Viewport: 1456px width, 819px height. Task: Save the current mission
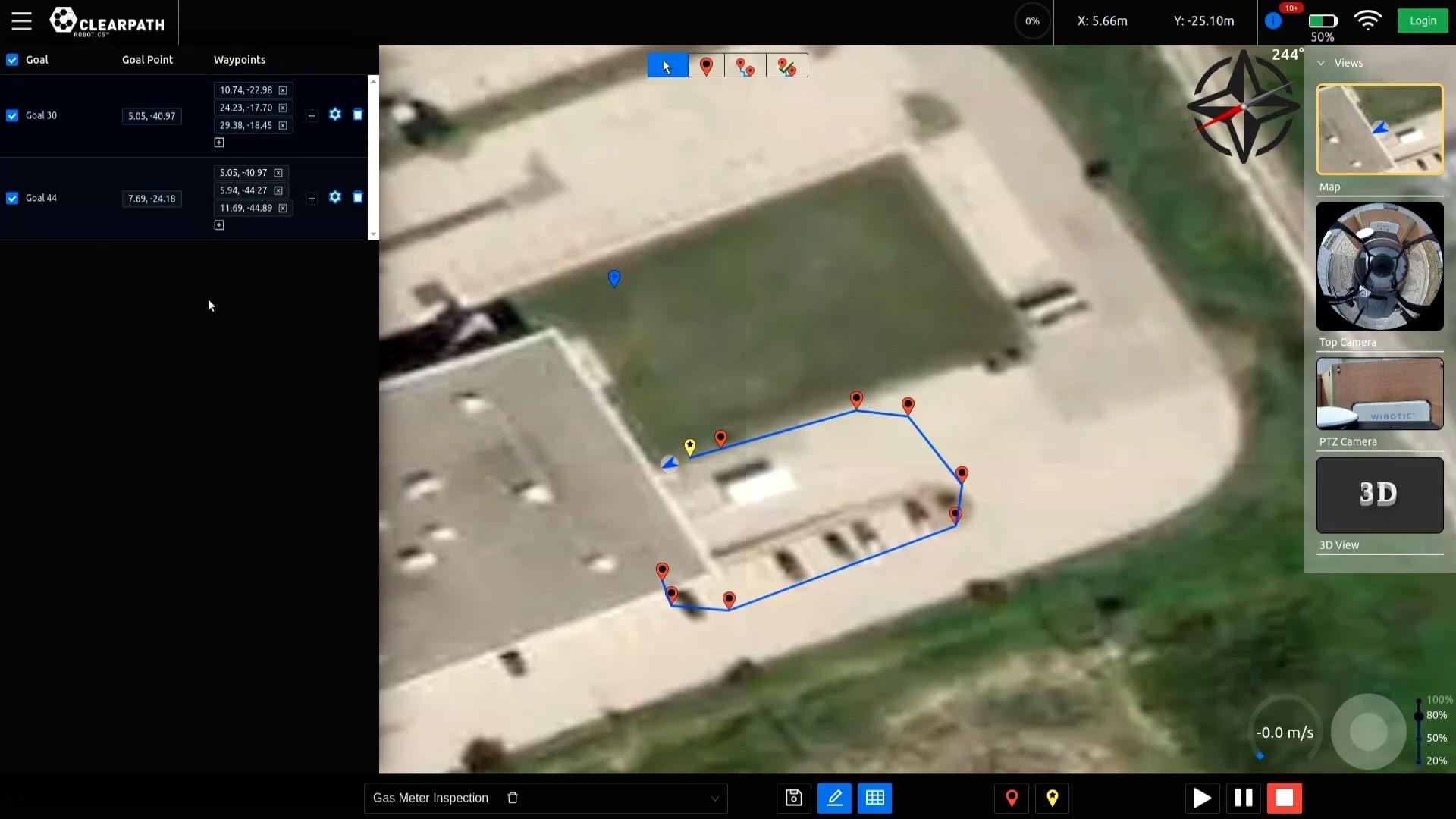coord(793,798)
